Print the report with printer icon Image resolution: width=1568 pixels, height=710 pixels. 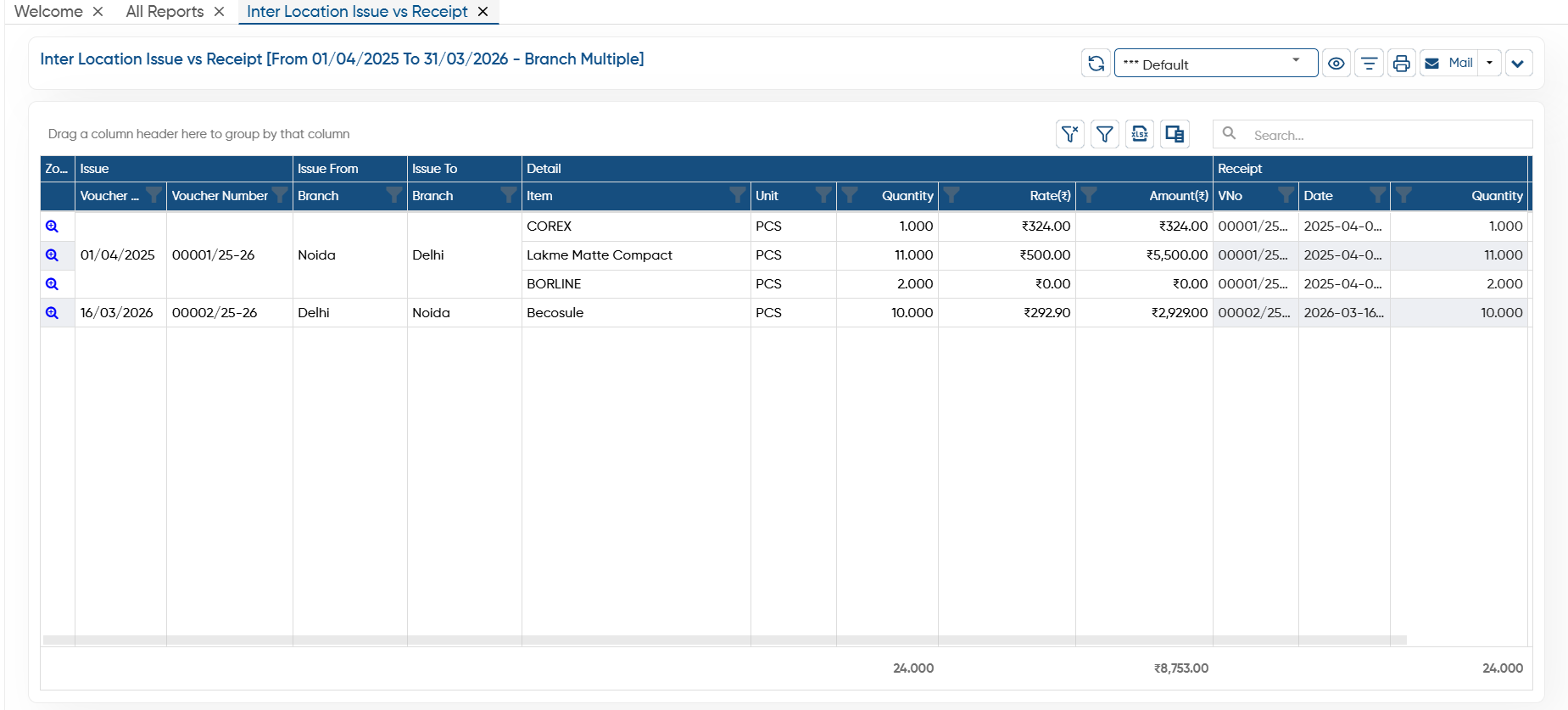[x=1401, y=64]
